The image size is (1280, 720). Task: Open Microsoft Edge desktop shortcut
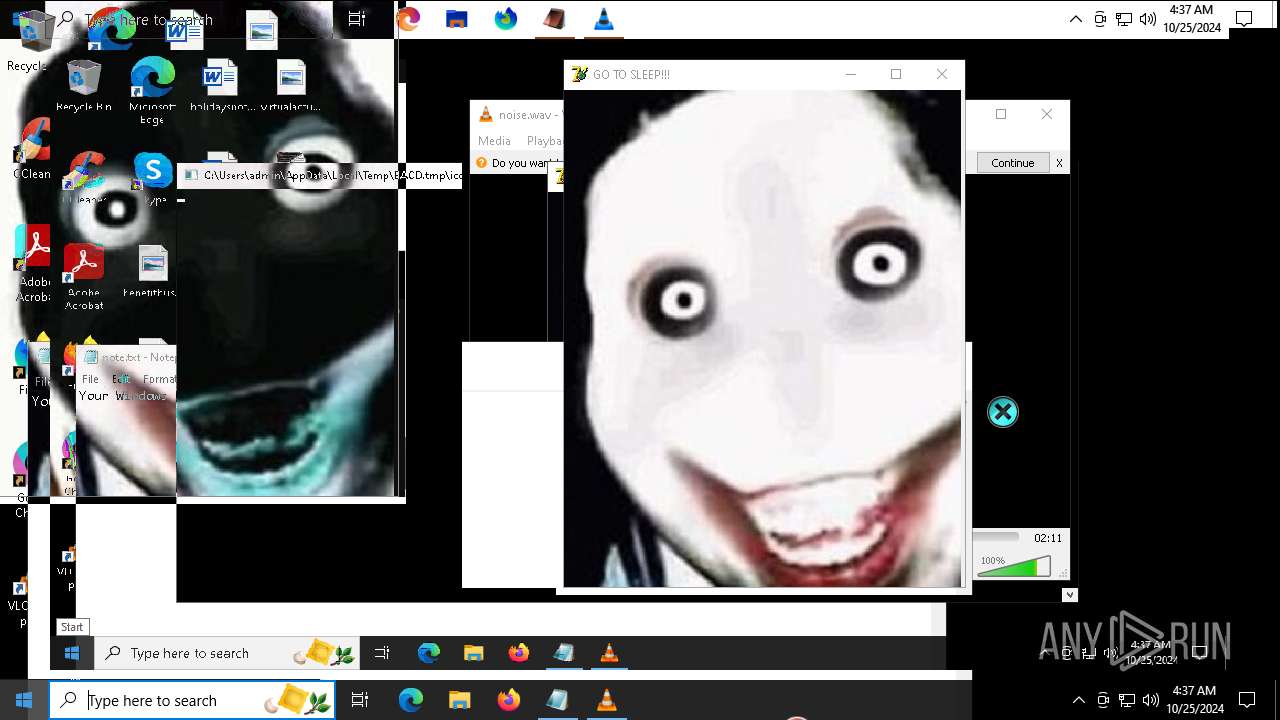pyautogui.click(x=152, y=91)
